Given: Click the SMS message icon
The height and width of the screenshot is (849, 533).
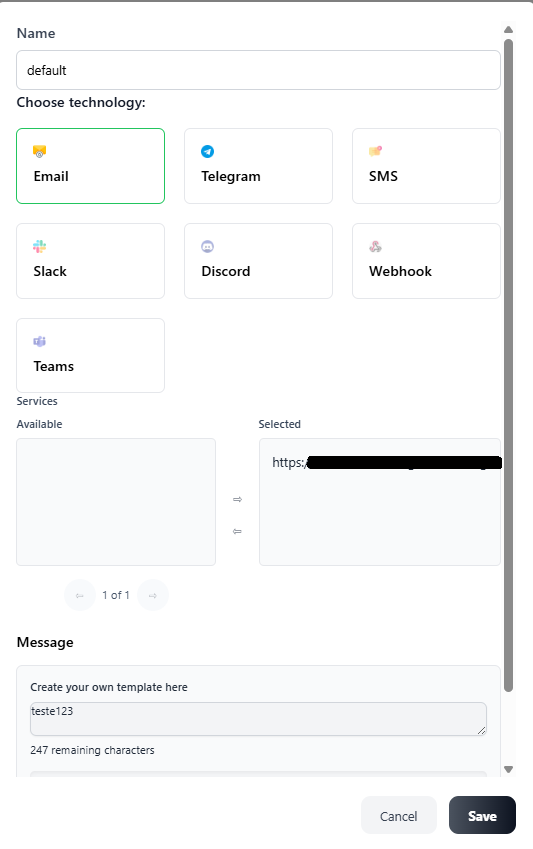Looking at the screenshot, I should (375, 151).
